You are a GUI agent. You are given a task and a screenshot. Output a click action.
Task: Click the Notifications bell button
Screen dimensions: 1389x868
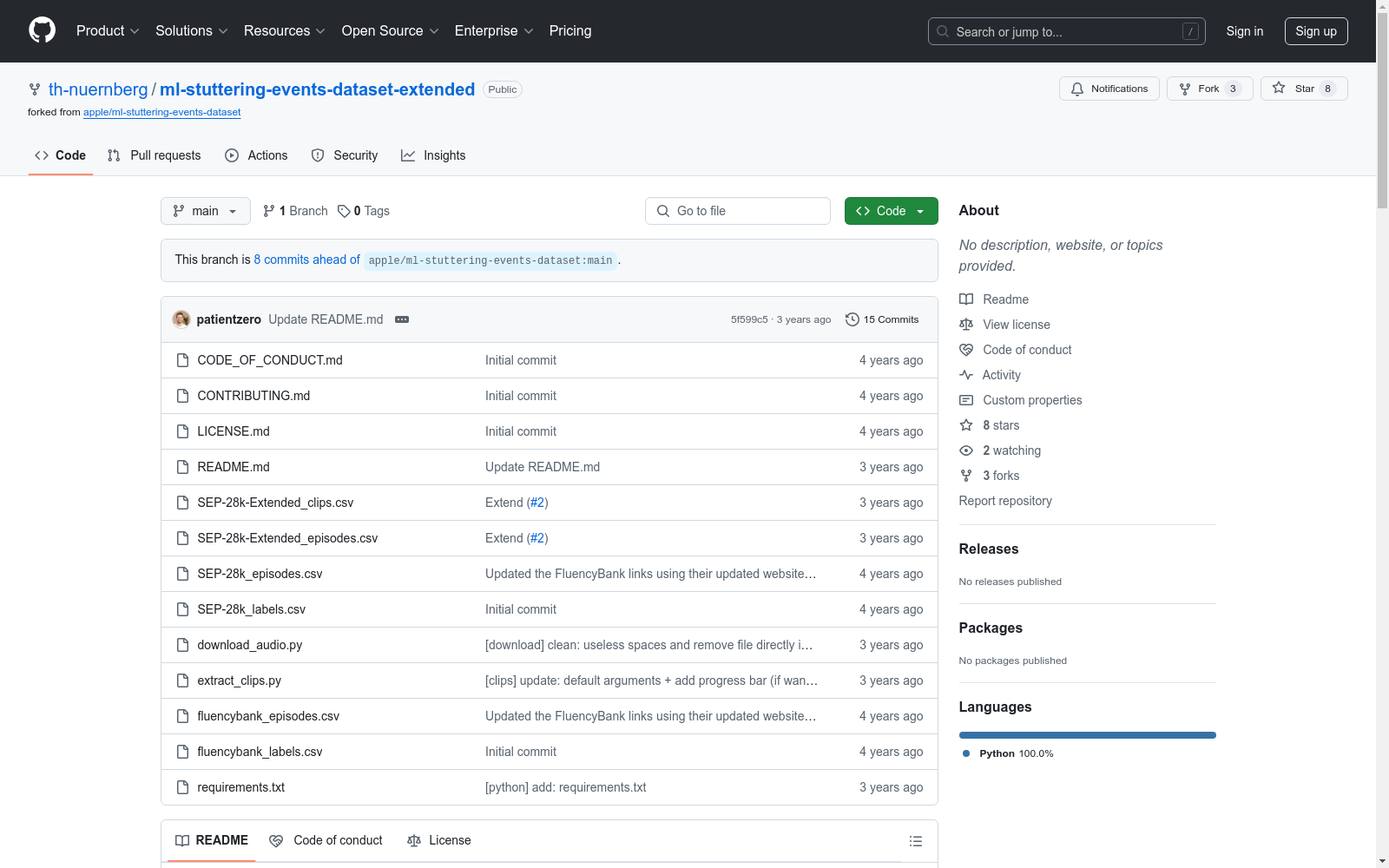1109,89
